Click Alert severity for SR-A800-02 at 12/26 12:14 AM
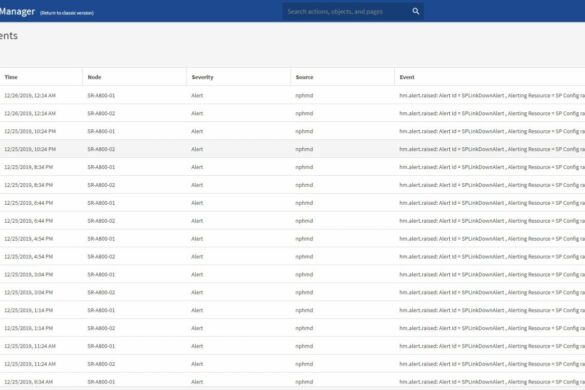 197,113
